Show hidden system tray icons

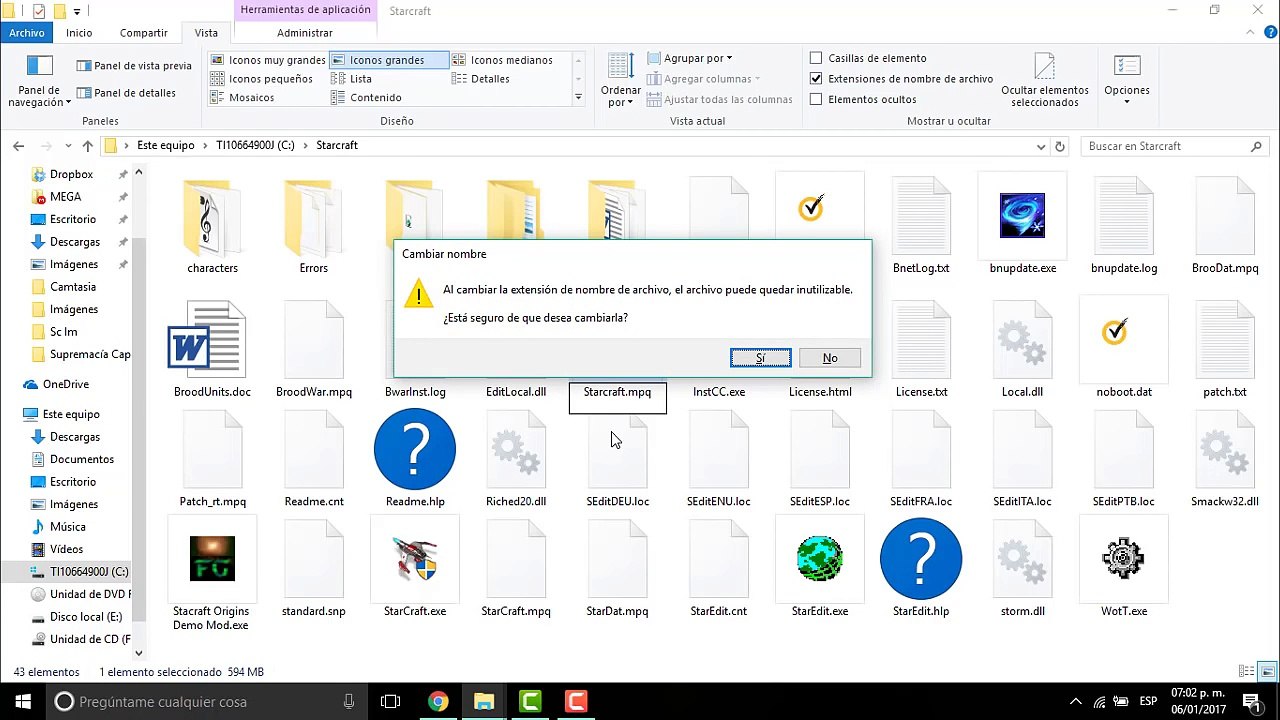(1076, 702)
